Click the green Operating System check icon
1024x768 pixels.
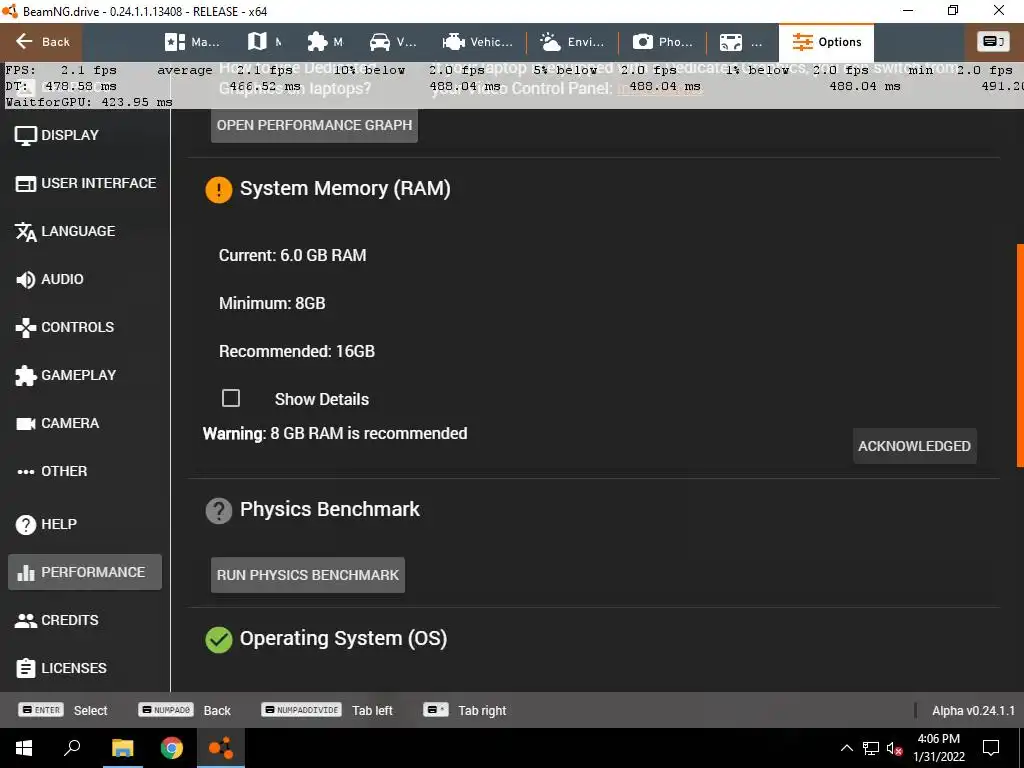(219, 639)
